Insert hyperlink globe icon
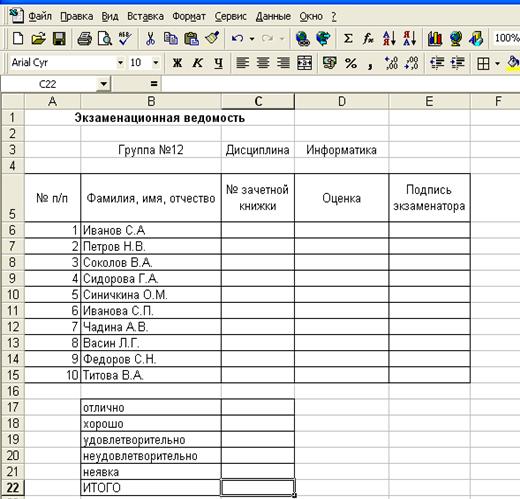Viewport: 520px width, 499px height. [302, 38]
